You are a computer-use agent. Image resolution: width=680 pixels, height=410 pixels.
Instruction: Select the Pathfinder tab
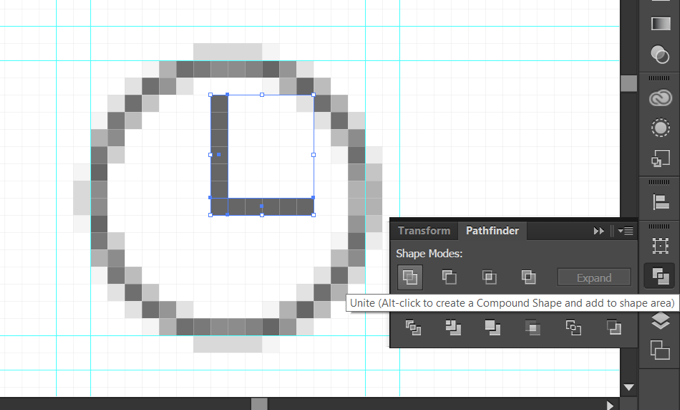(x=492, y=230)
